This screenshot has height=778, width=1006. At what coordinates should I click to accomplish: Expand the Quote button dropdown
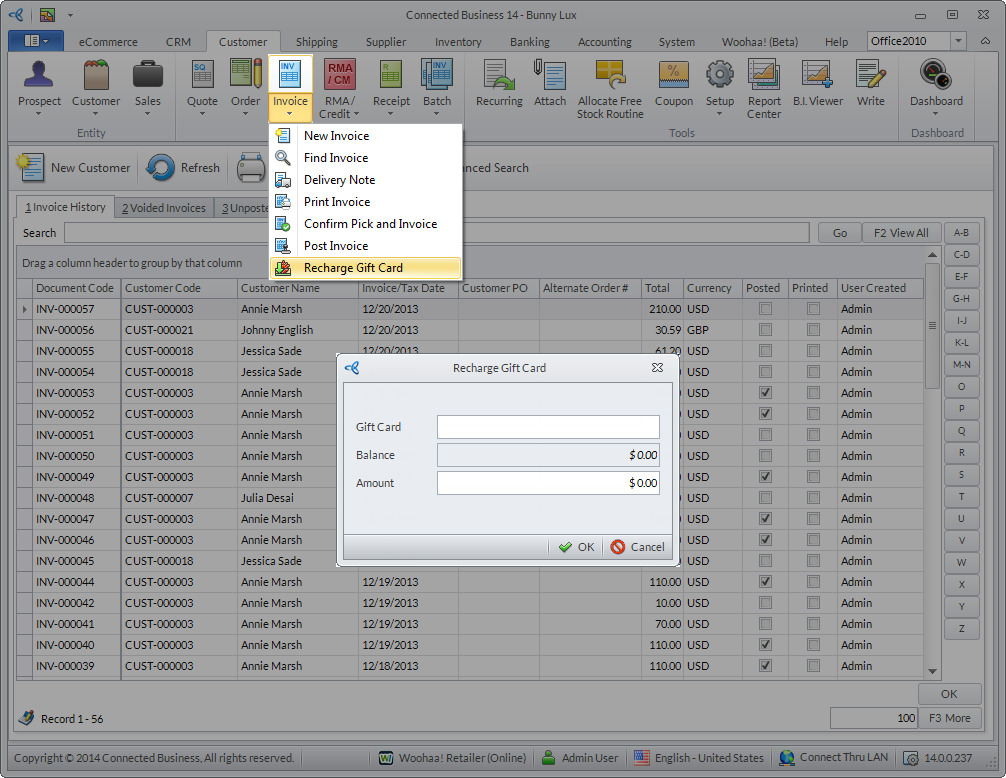coord(202,114)
